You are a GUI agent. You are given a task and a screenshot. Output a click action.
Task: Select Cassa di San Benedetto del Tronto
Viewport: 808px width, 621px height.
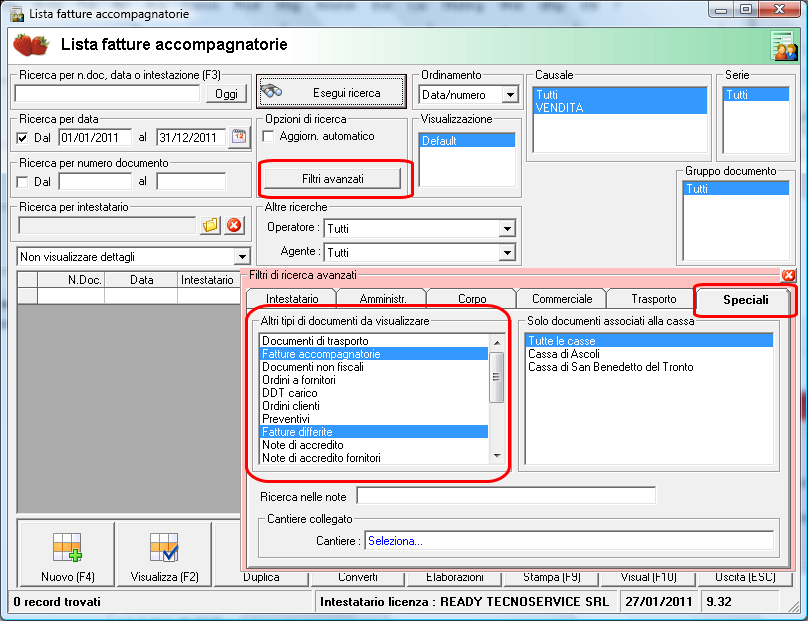649,367
